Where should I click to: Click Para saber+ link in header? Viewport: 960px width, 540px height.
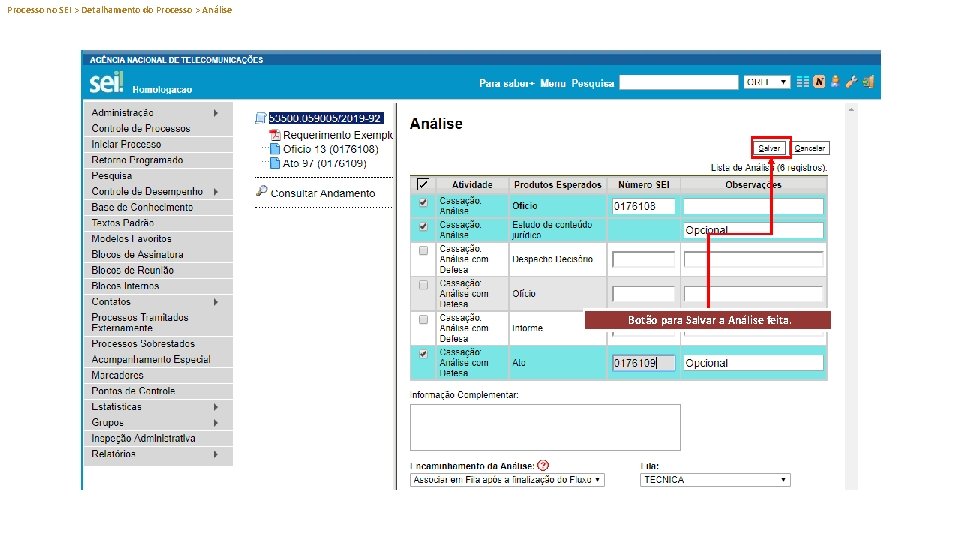[506, 83]
